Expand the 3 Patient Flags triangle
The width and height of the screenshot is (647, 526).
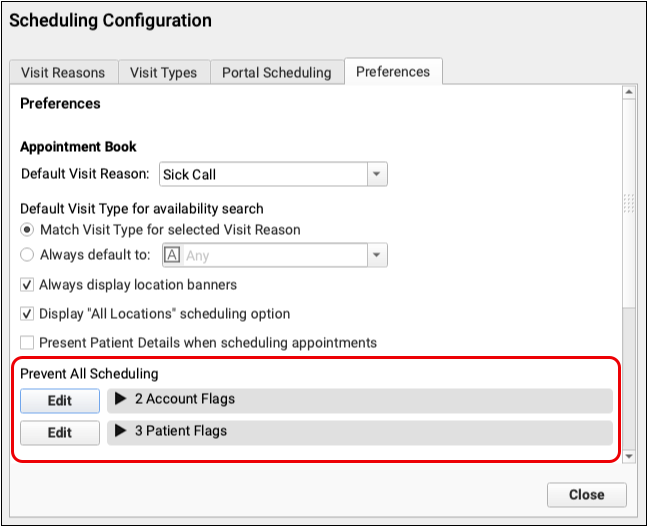121,432
